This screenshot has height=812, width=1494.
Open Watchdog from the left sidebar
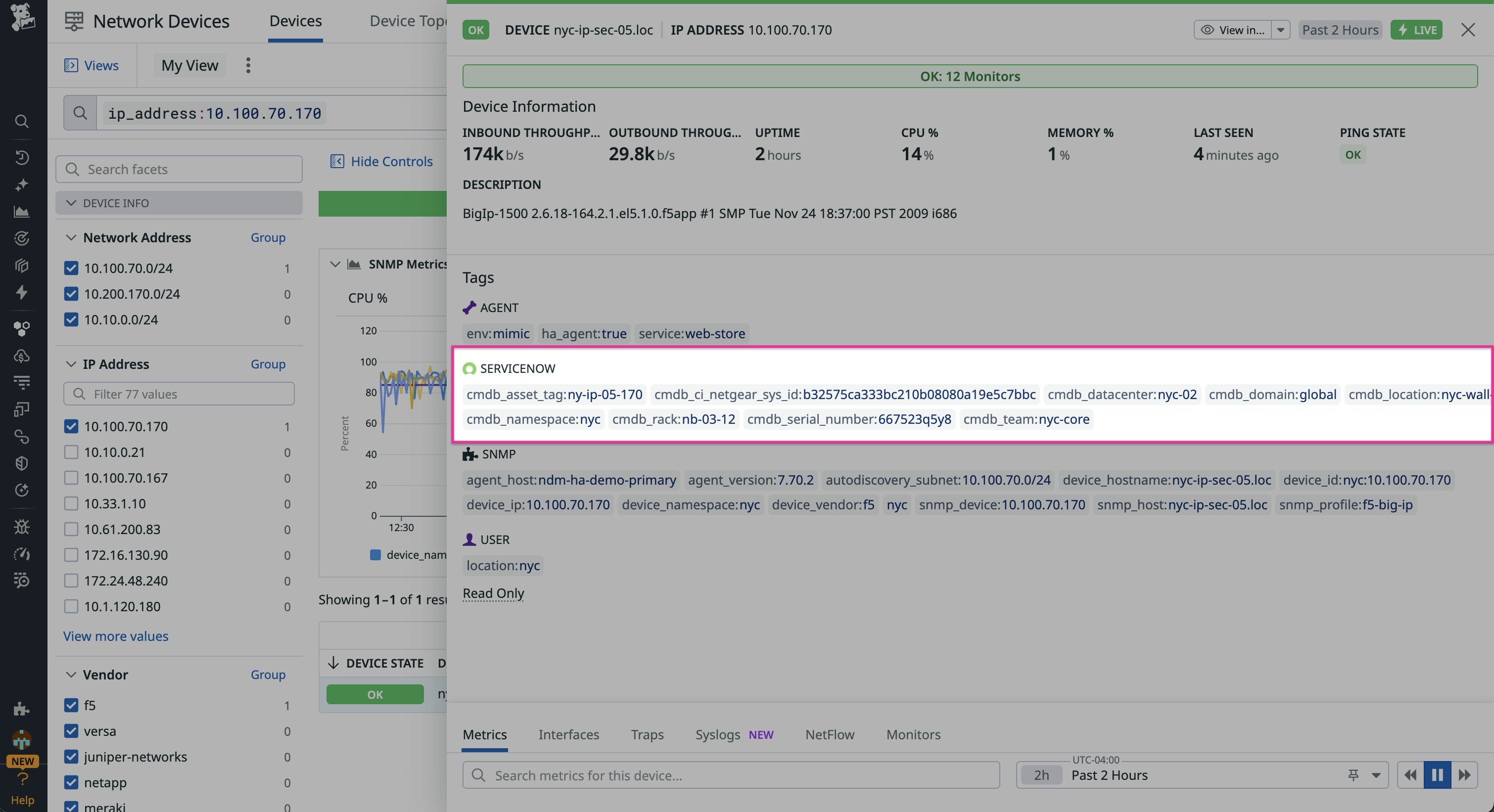pos(21,238)
